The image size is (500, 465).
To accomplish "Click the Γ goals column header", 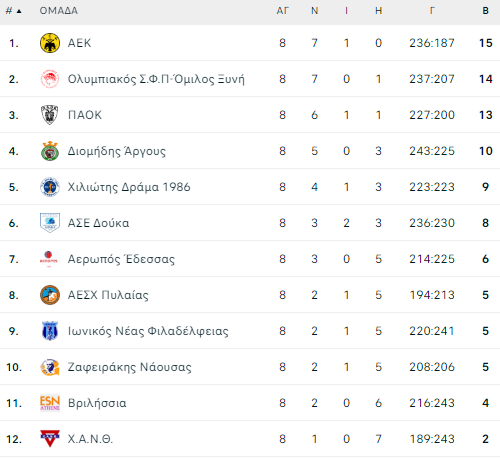I will point(432,11).
